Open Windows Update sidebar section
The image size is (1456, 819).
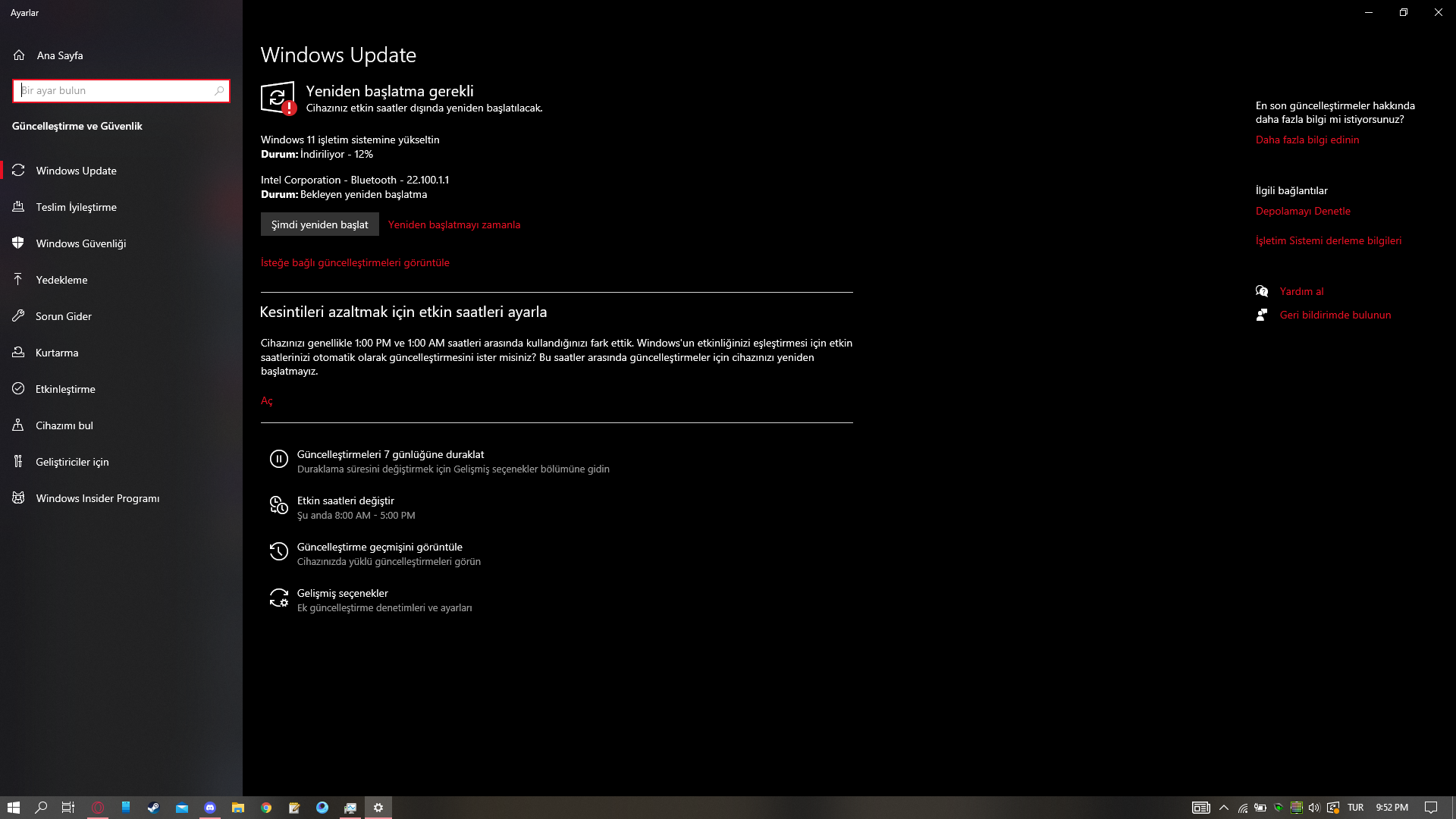pyautogui.click(x=121, y=171)
